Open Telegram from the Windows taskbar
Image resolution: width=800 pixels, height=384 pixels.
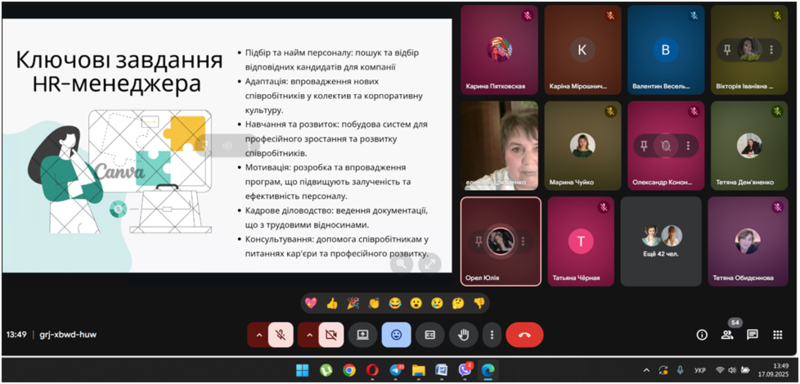pyautogui.click(x=395, y=370)
